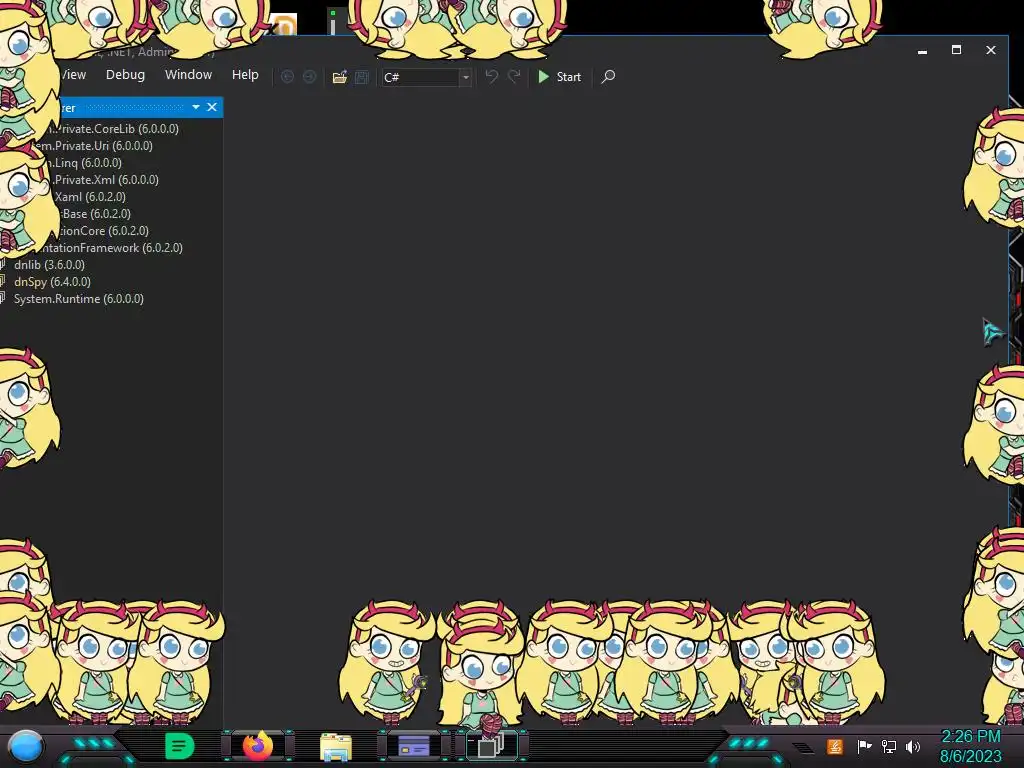
Task: Click the Navigate Forward arrow icon
Action: tap(310, 76)
